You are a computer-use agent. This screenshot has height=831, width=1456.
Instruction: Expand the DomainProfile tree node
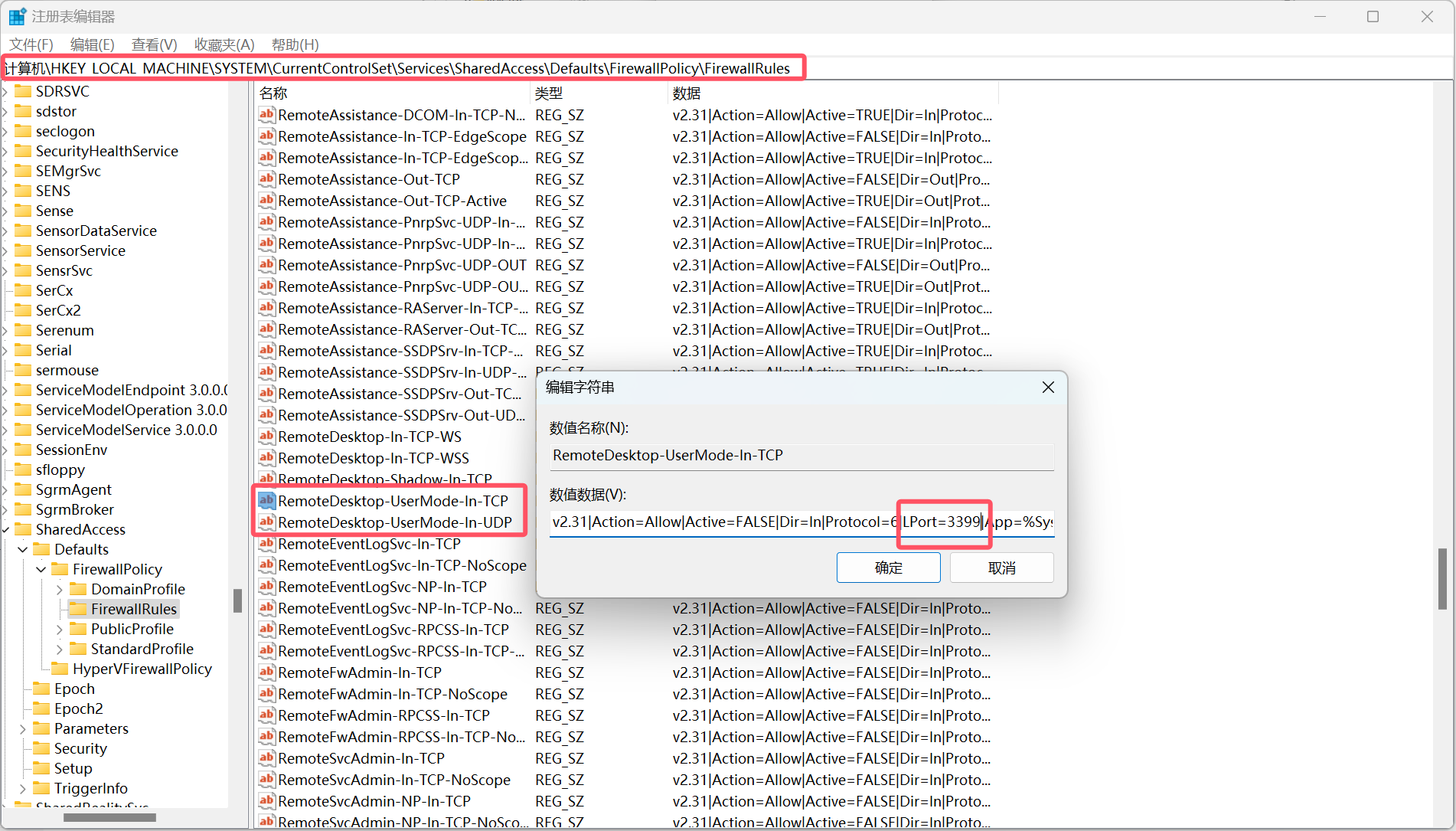[x=60, y=589]
